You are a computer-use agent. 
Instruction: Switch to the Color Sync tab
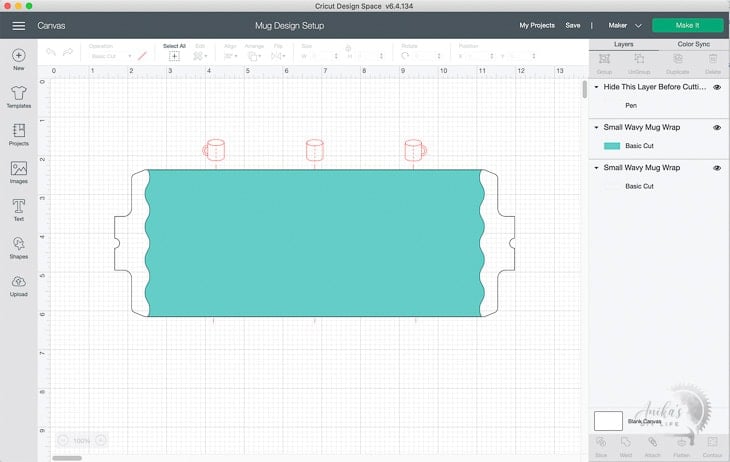coord(694,44)
